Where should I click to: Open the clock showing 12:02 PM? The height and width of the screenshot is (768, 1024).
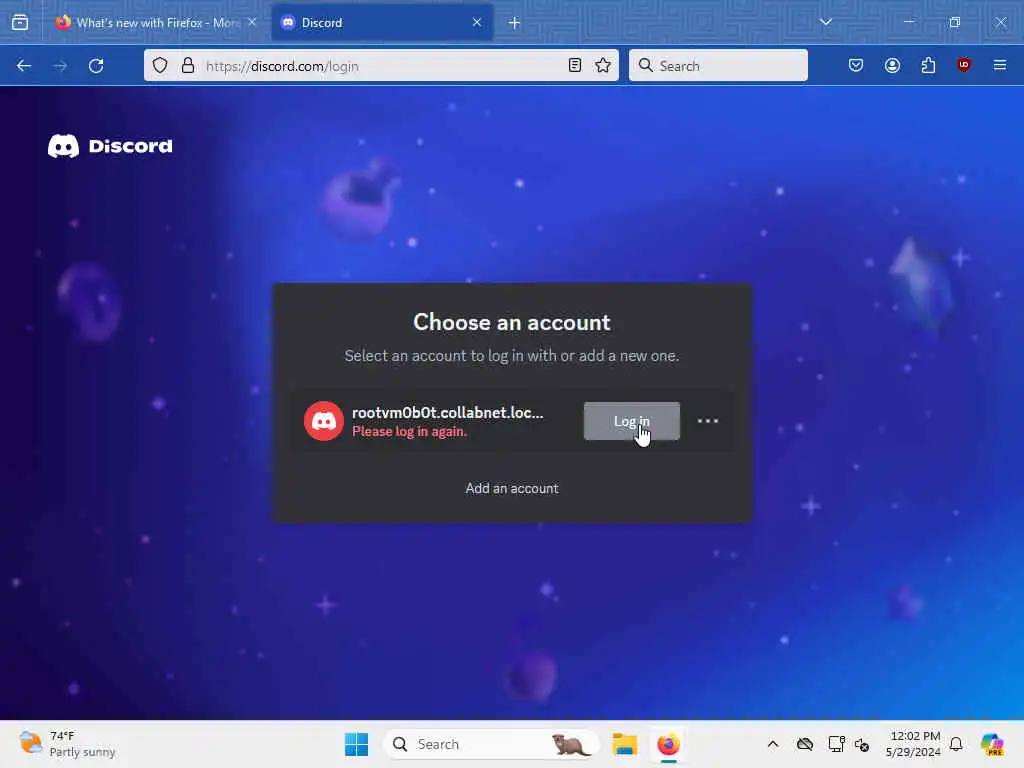click(x=913, y=744)
